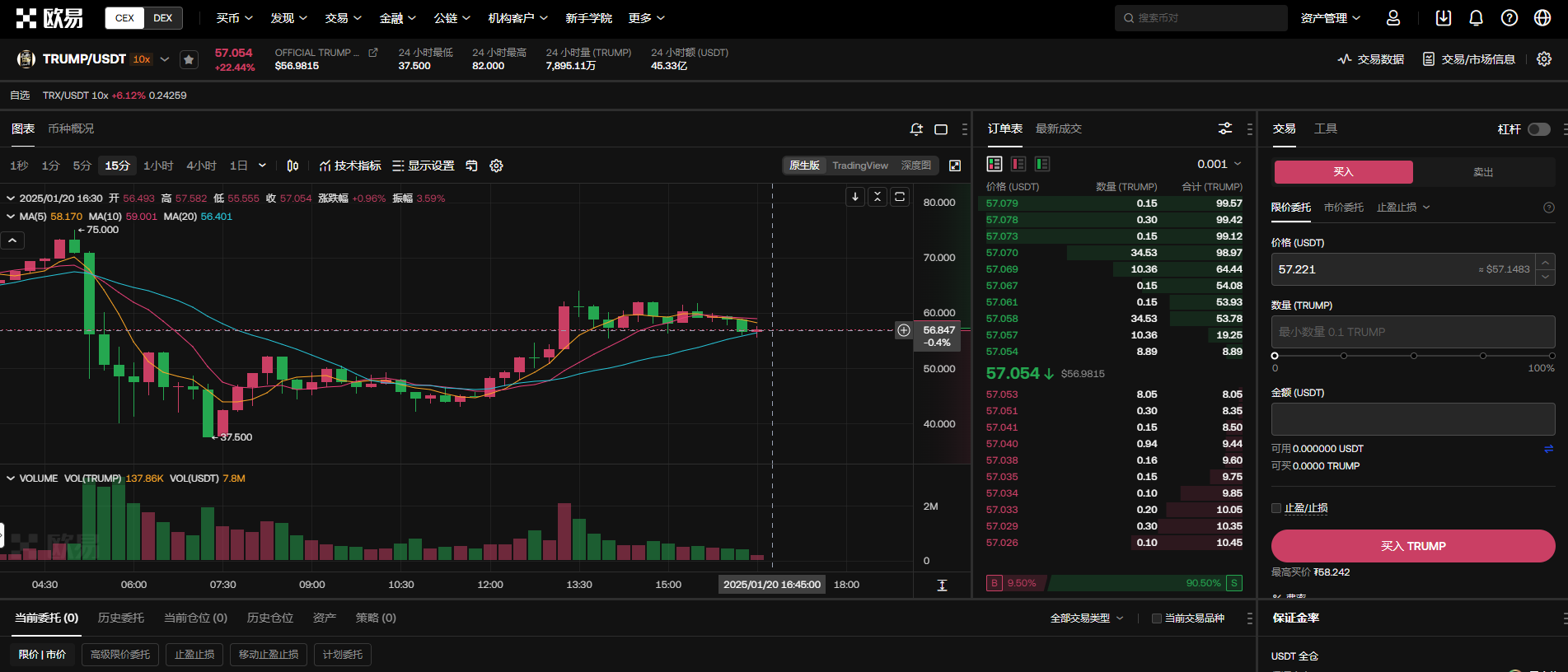Screen dimensions: 1568x672
Task: Switch chart to TradingView mode
Action: pyautogui.click(x=859, y=166)
